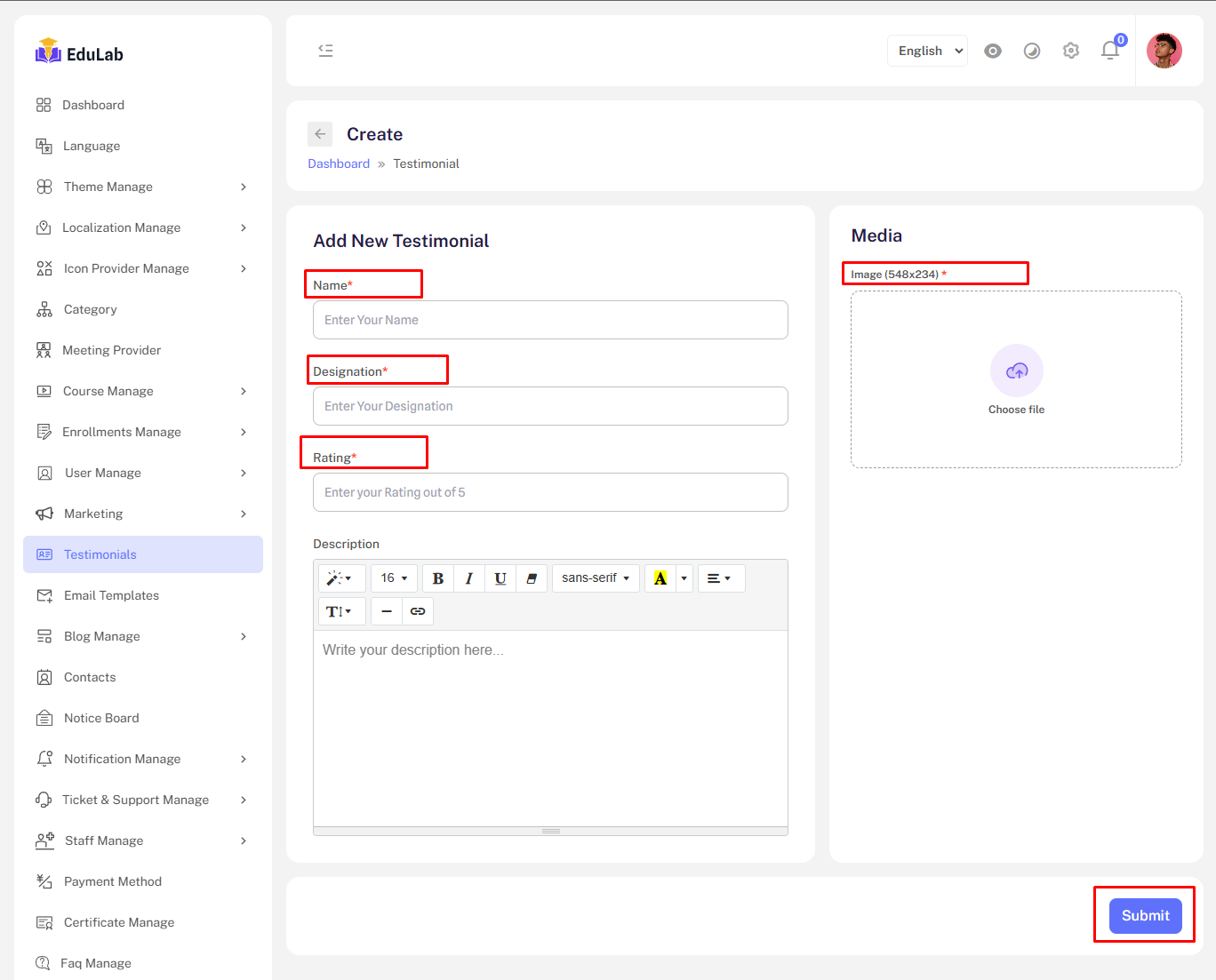Click the yellow text highlight color button
The image size is (1216, 980).
(660, 578)
